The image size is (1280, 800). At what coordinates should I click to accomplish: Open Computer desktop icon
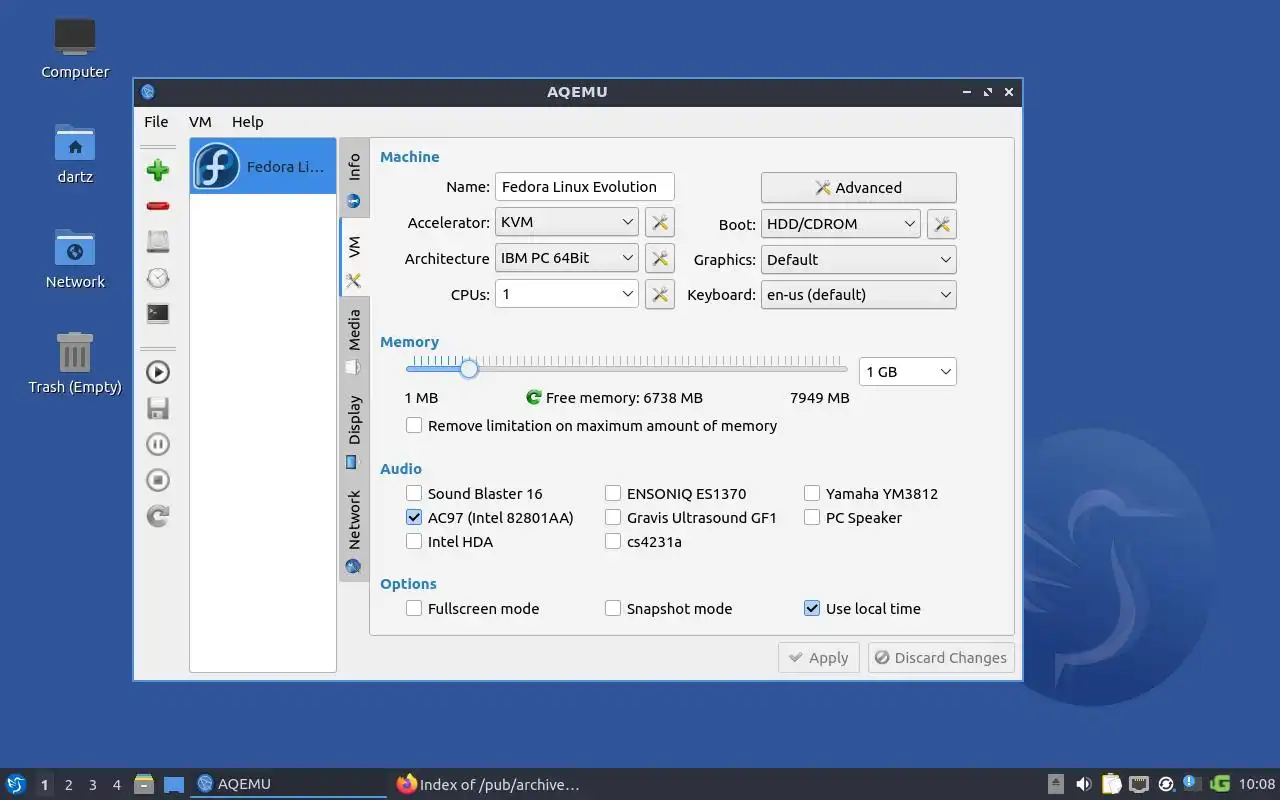(x=75, y=37)
